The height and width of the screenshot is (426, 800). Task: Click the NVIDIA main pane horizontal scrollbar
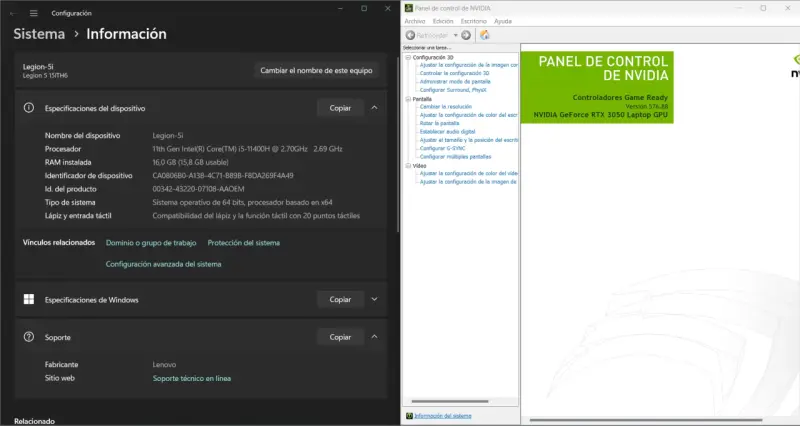[x=646, y=420]
